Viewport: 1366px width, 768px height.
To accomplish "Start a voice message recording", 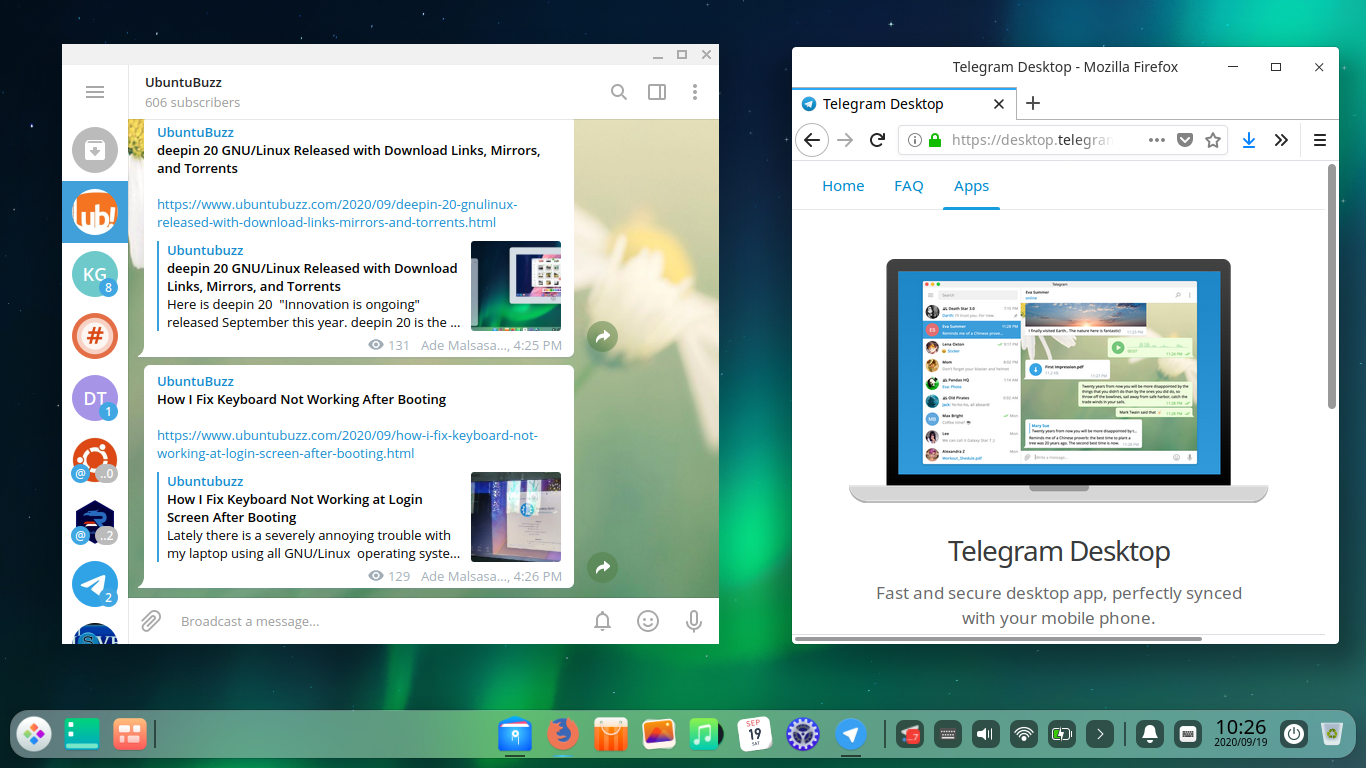I will (x=694, y=621).
